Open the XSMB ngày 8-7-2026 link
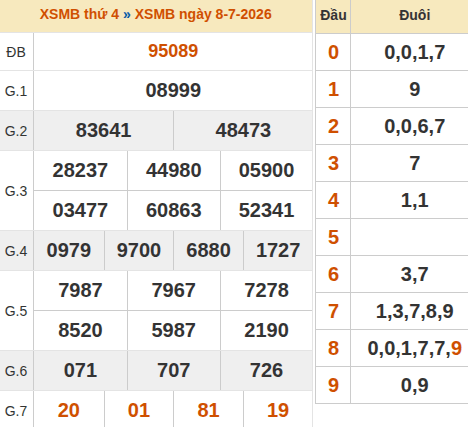 click(203, 14)
